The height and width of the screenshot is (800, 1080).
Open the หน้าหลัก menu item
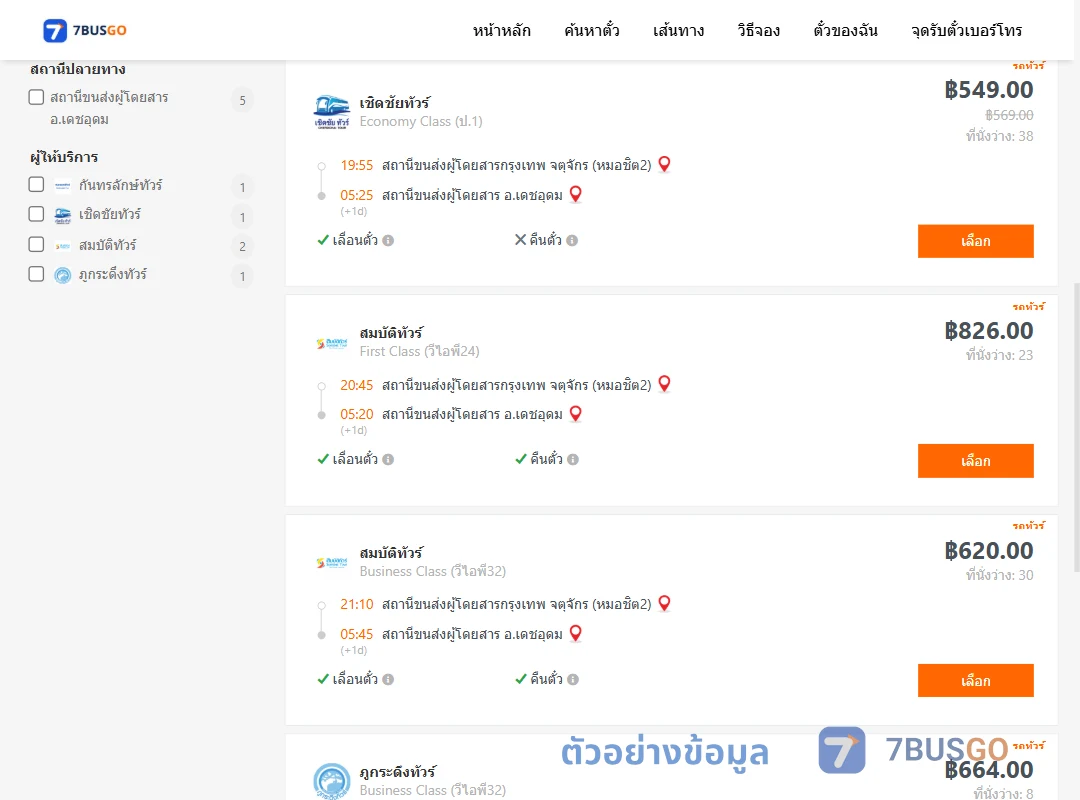(x=501, y=30)
